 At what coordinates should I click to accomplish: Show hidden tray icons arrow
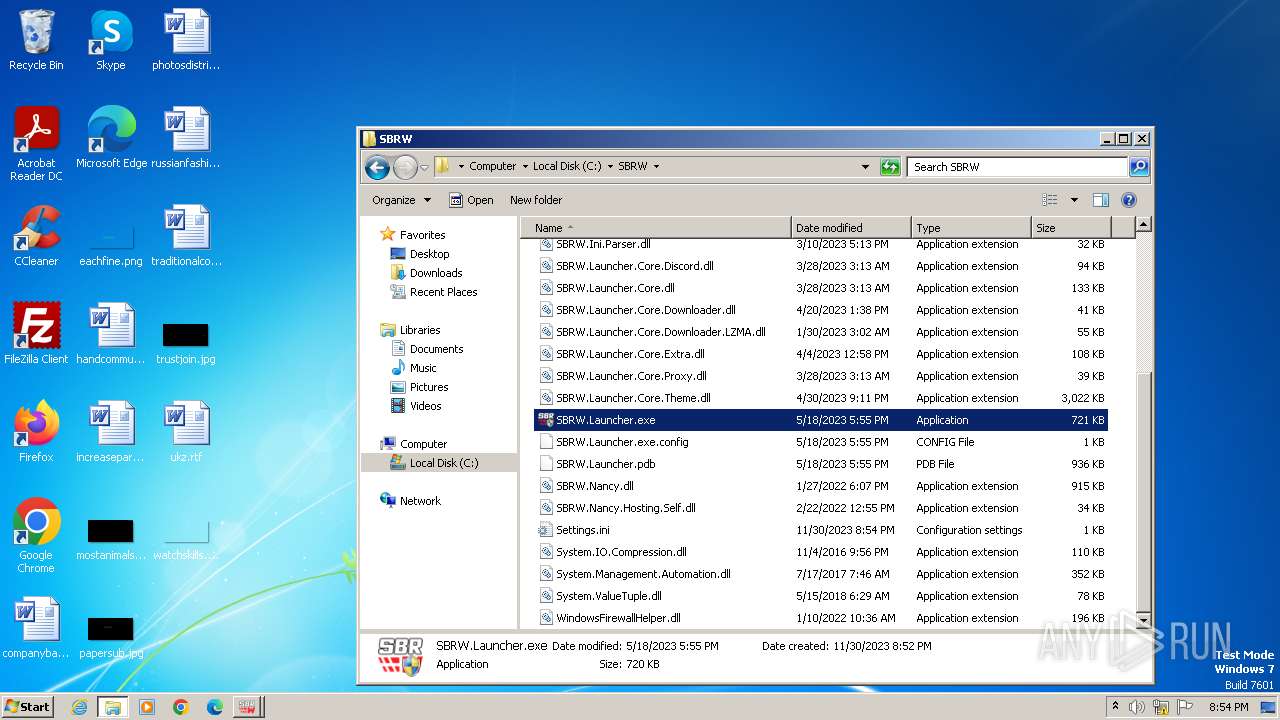(1115, 707)
